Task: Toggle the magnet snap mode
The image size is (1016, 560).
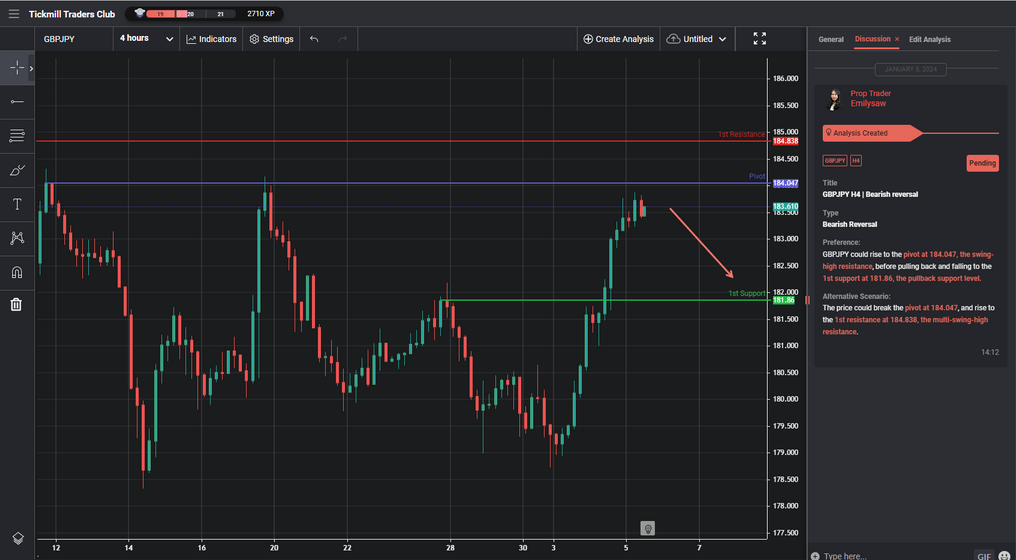Action: coord(17,272)
